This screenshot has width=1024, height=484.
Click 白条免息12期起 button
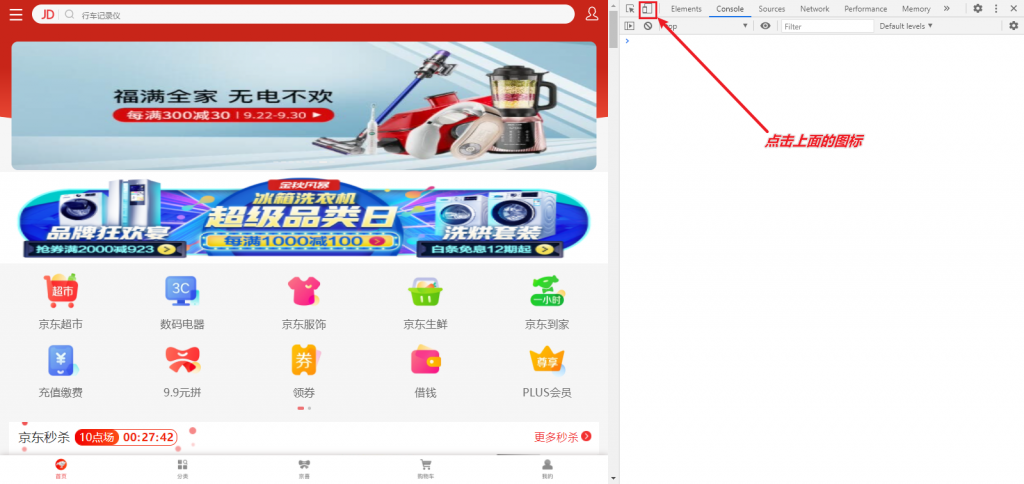(488, 250)
